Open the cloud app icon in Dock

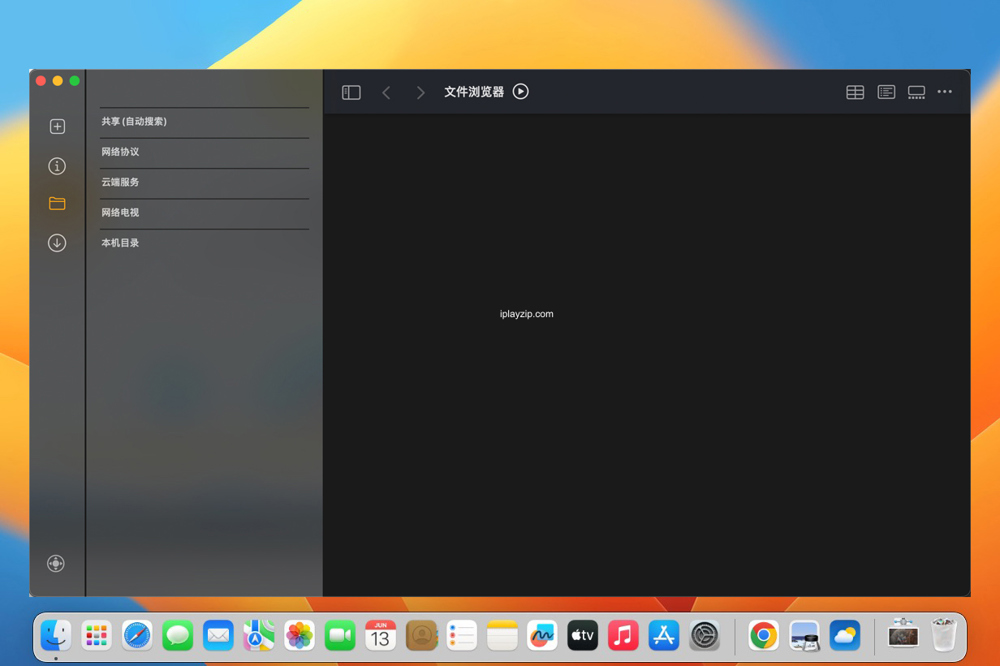(x=845, y=635)
